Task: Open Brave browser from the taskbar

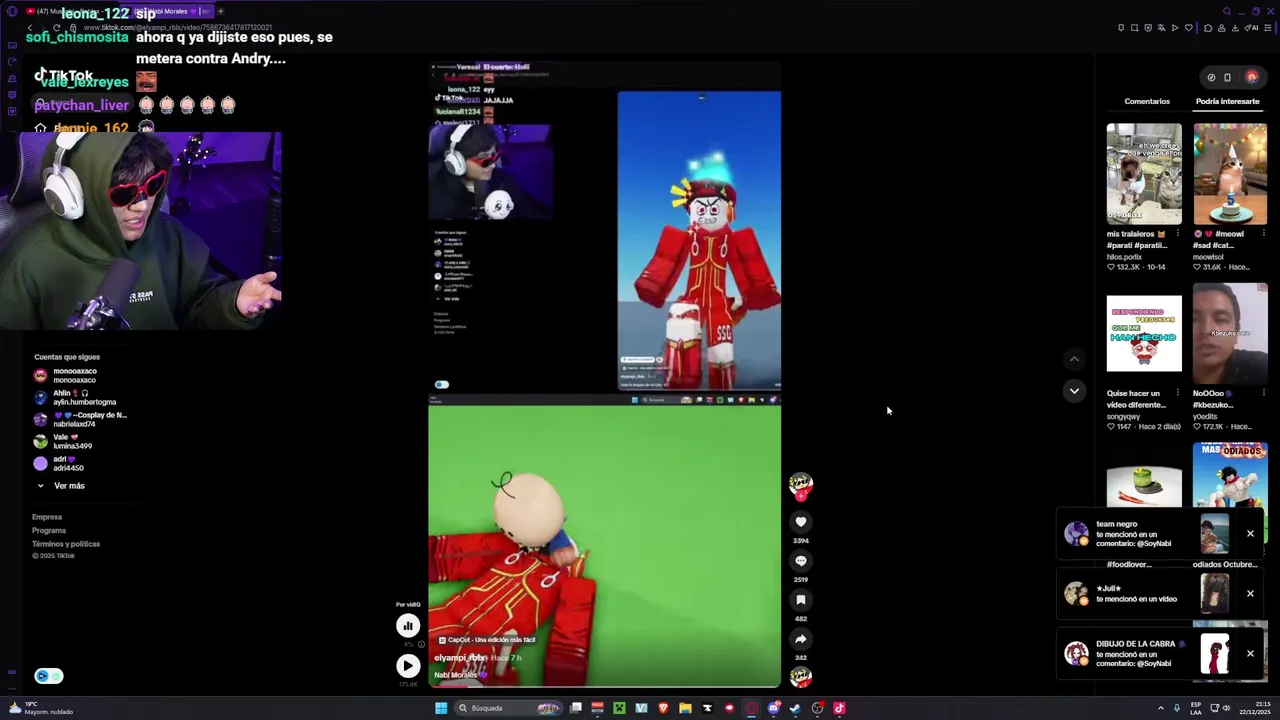Action: [663, 708]
